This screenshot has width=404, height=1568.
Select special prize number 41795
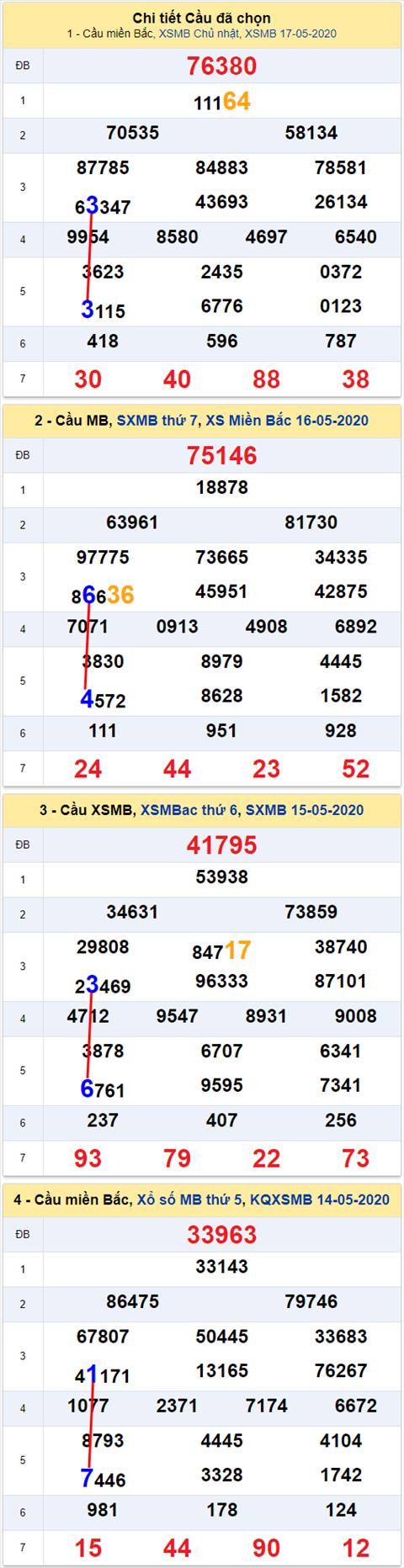pyautogui.click(x=221, y=845)
